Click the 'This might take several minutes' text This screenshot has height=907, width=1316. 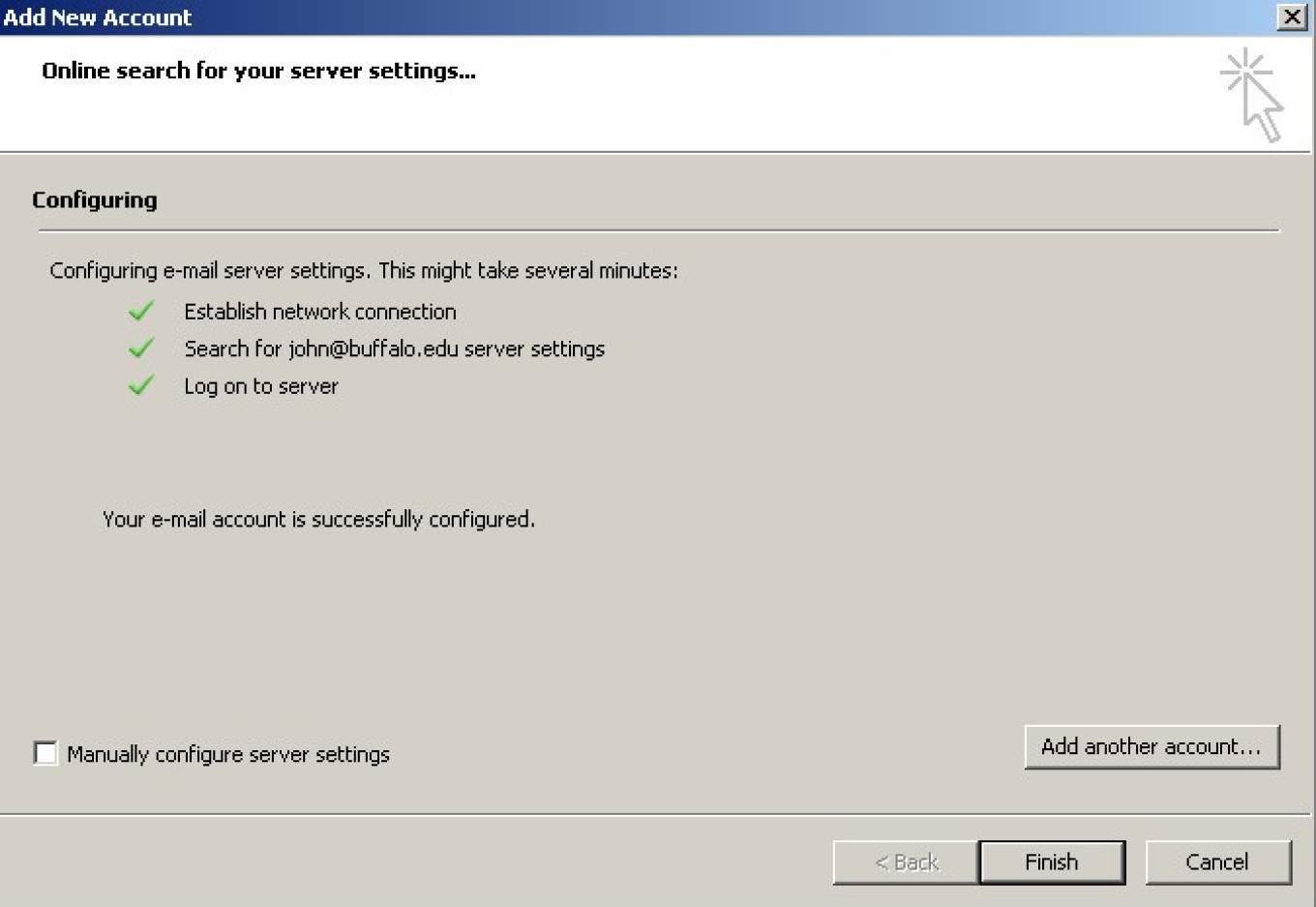coord(527,271)
